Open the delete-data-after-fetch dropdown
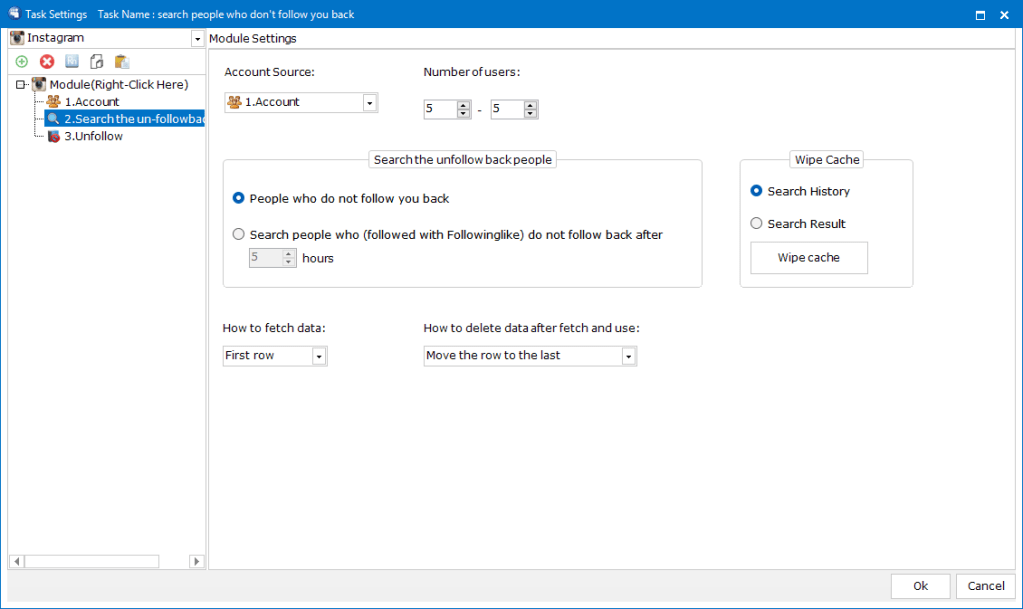 (x=628, y=356)
